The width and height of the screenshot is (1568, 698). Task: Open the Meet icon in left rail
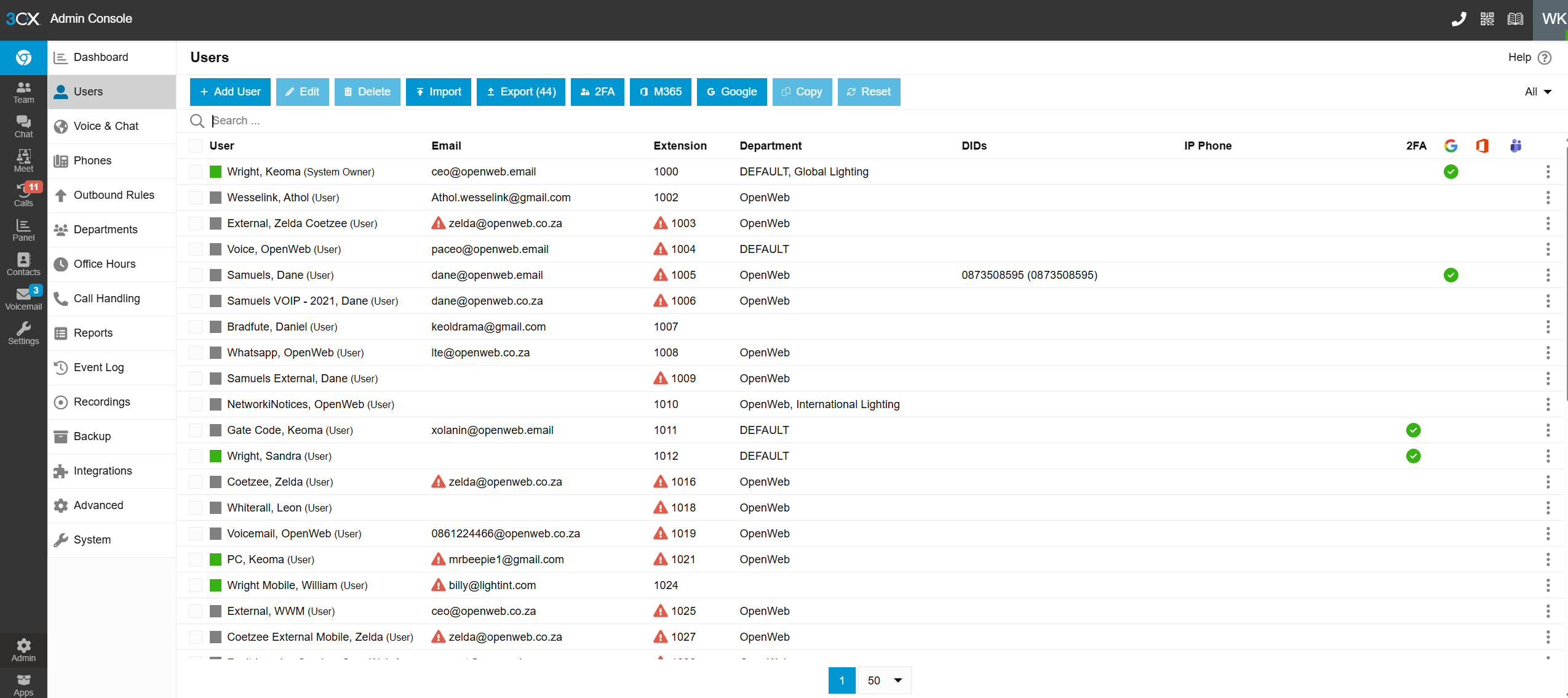coord(23,161)
